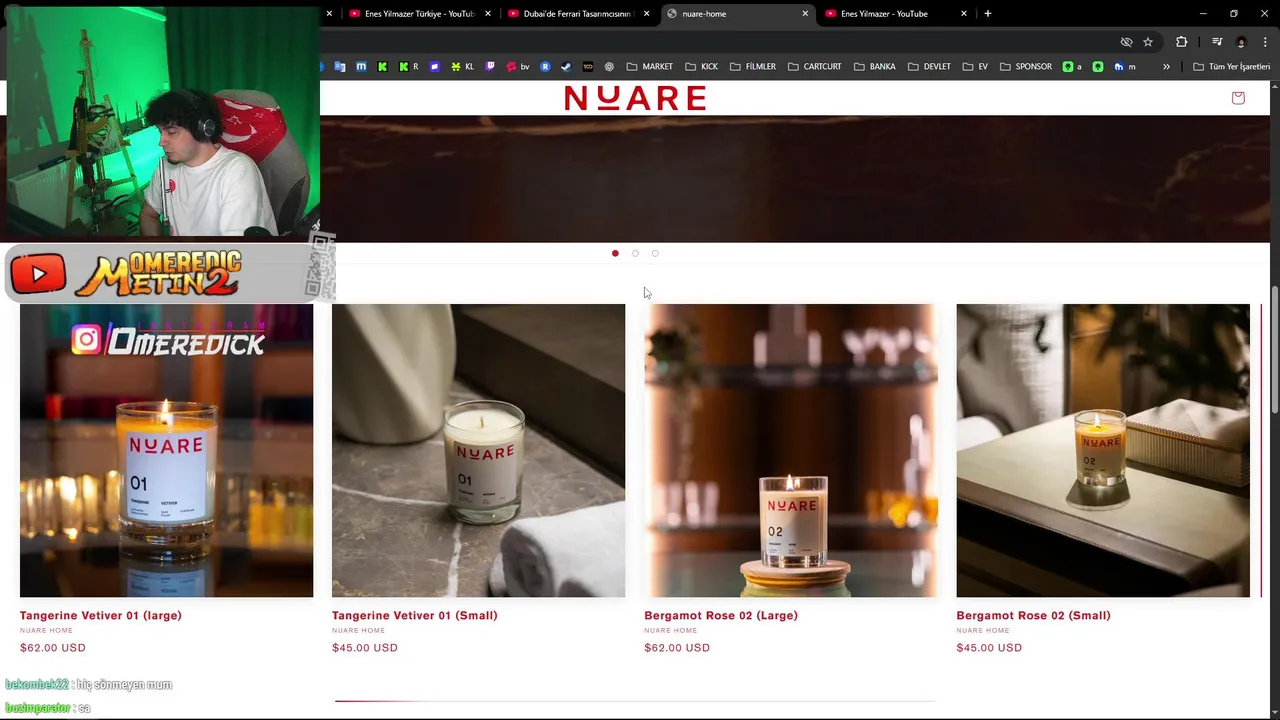Image resolution: width=1280 pixels, height=720 pixels.
Task: Open the shopping cart icon
Action: [1238, 97]
